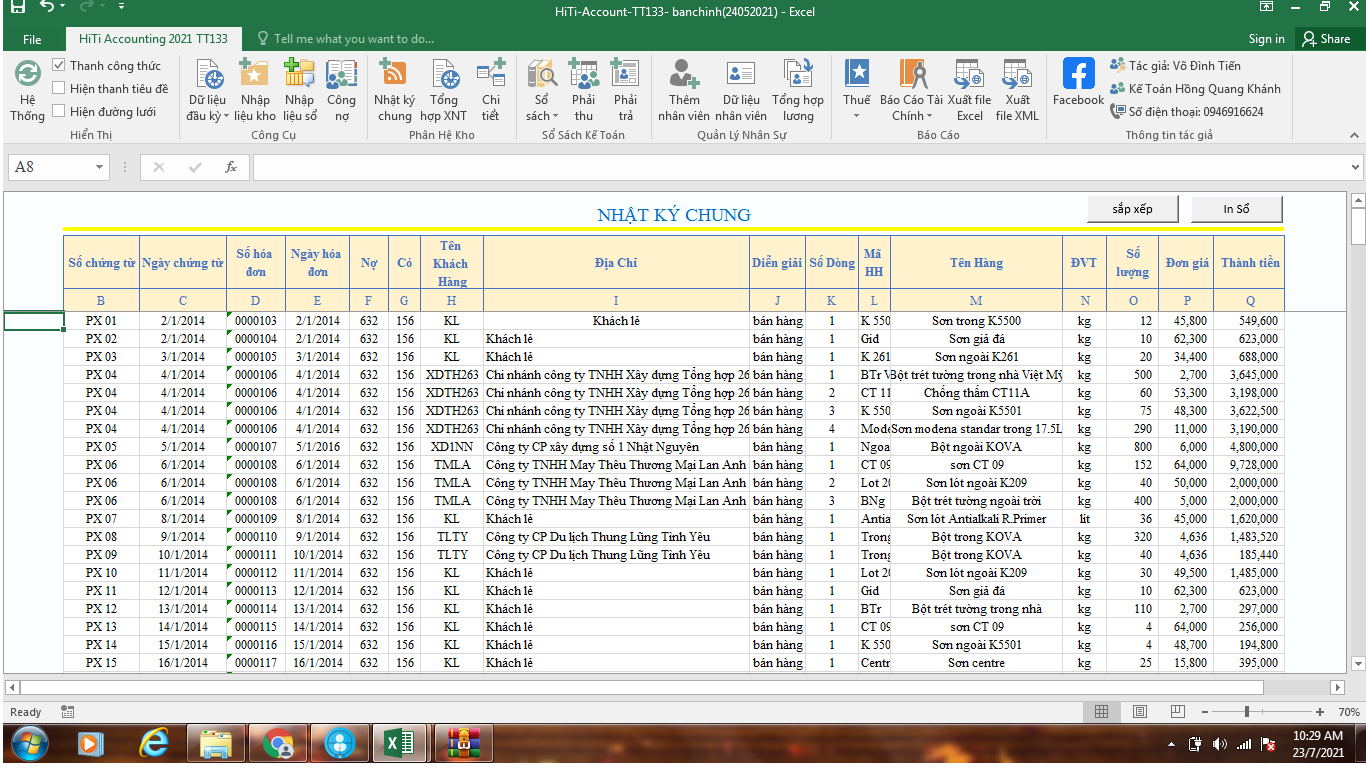Viewport: 1366px width, 768px height.
Task: Click the Hệ Thống refresh icon
Action: tap(27, 74)
